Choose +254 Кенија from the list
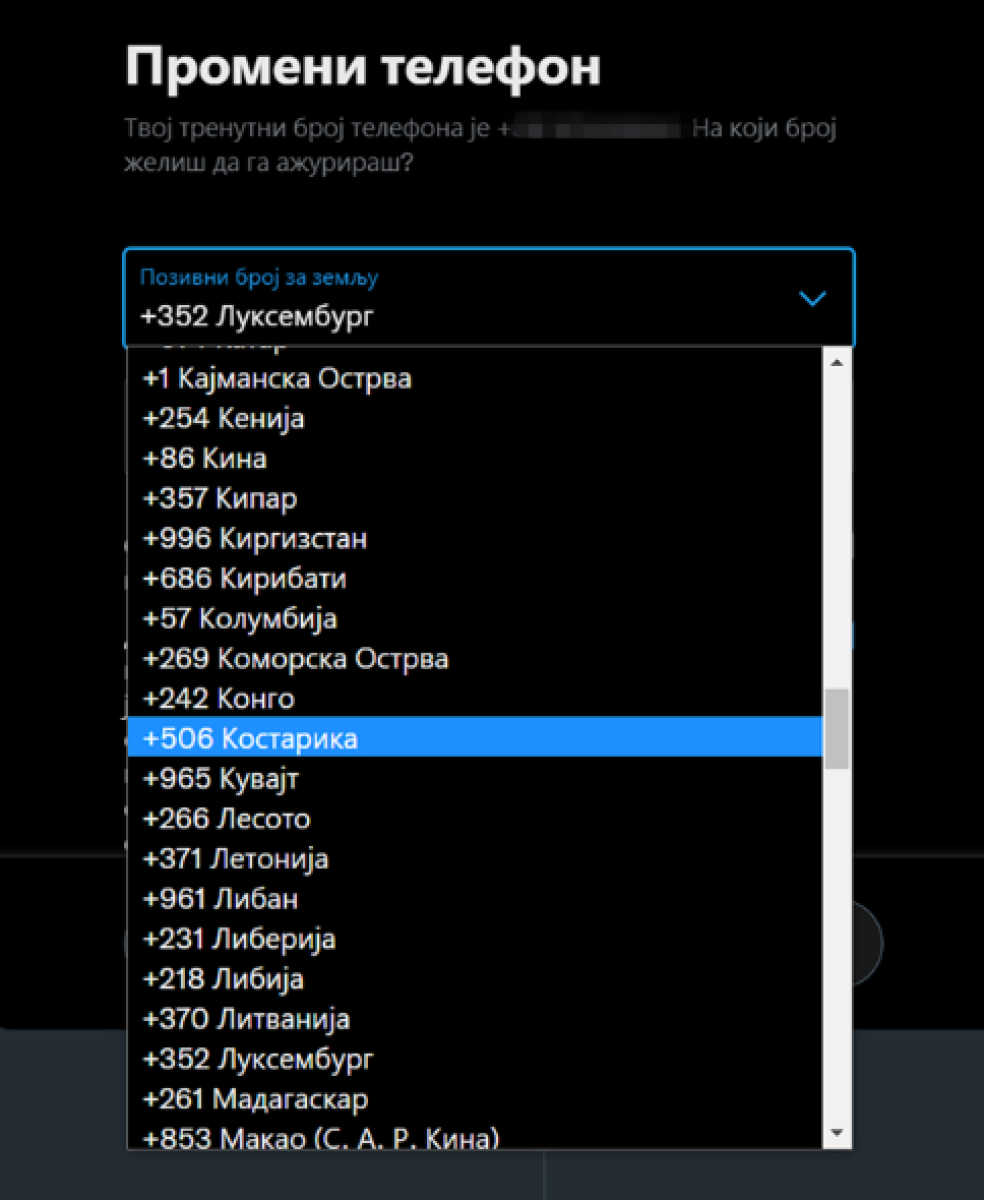This screenshot has width=984, height=1200. point(224,419)
